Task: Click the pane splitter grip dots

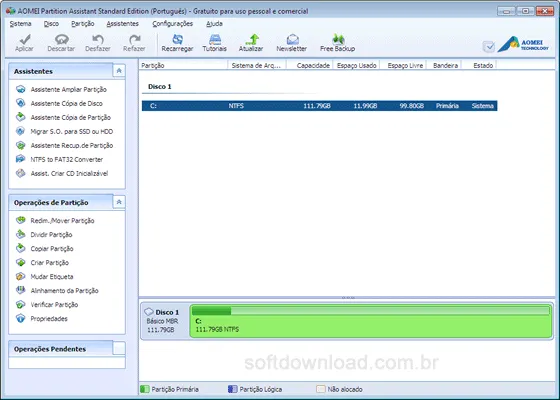Action: [348, 298]
